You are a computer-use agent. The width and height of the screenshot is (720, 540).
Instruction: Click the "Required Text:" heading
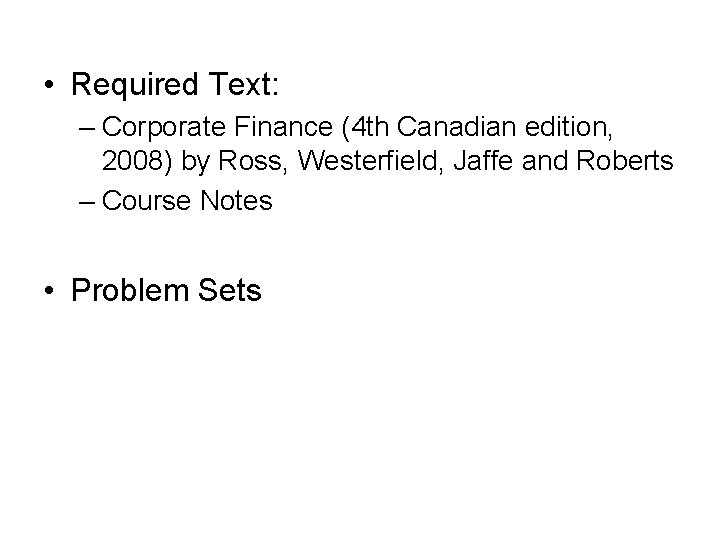176,85
